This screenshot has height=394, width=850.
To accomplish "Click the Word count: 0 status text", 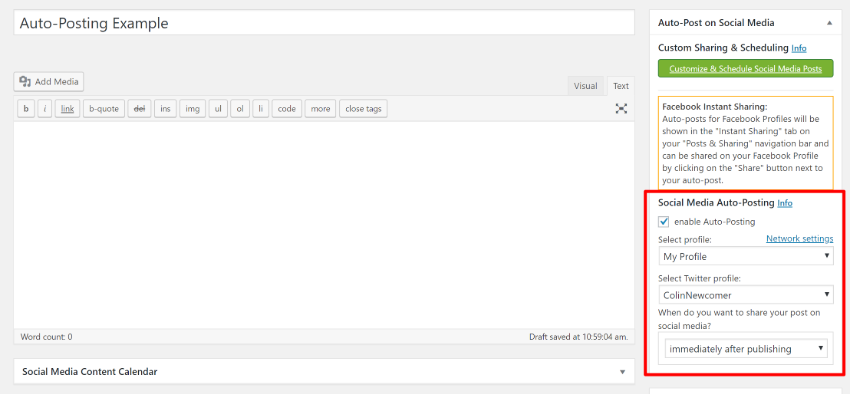I will [x=46, y=337].
